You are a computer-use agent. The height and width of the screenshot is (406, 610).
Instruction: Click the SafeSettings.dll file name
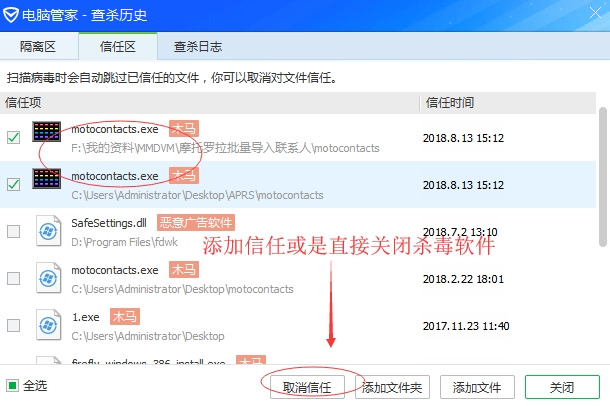(109, 223)
